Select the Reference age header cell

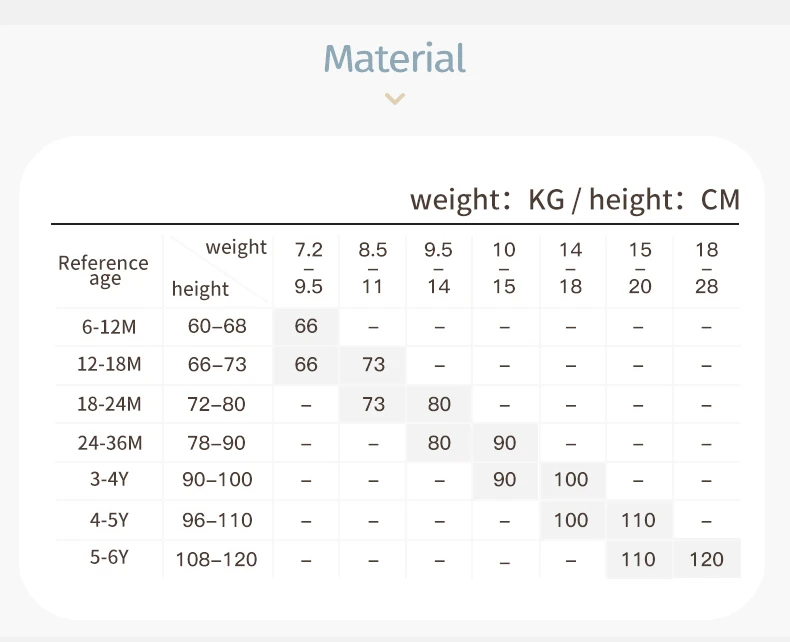coord(104,270)
